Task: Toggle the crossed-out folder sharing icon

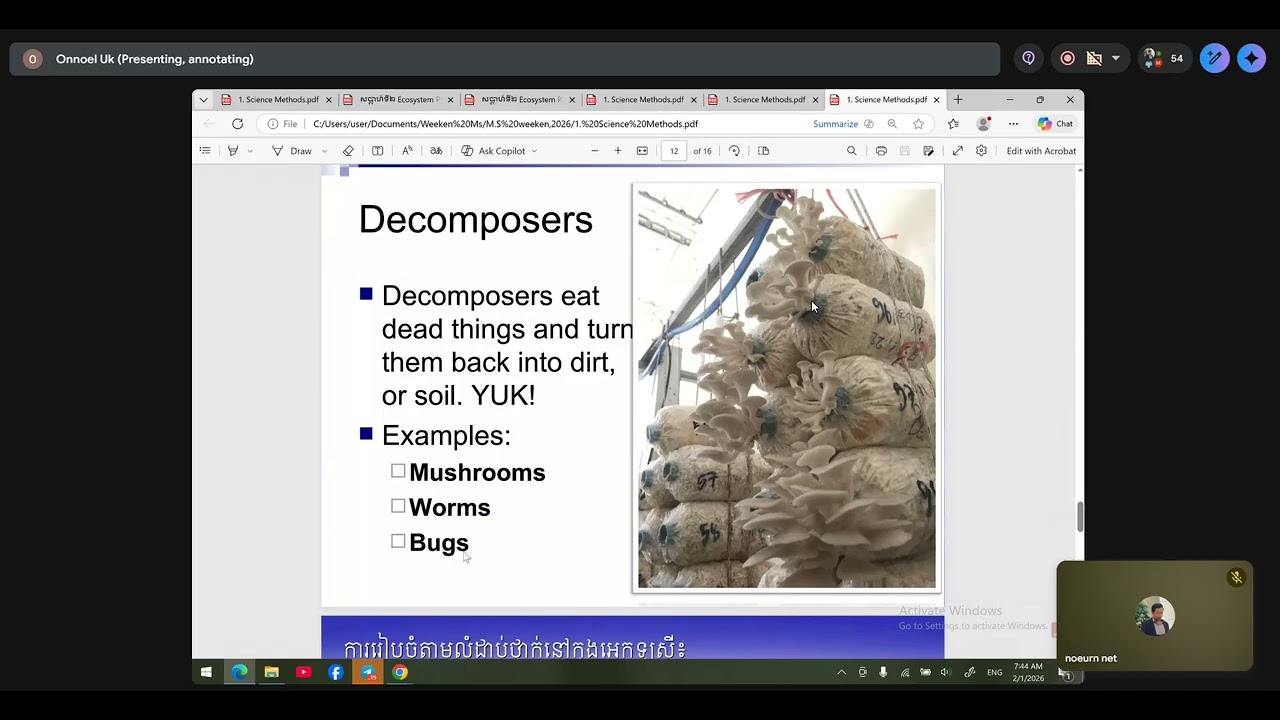Action: click(1094, 59)
